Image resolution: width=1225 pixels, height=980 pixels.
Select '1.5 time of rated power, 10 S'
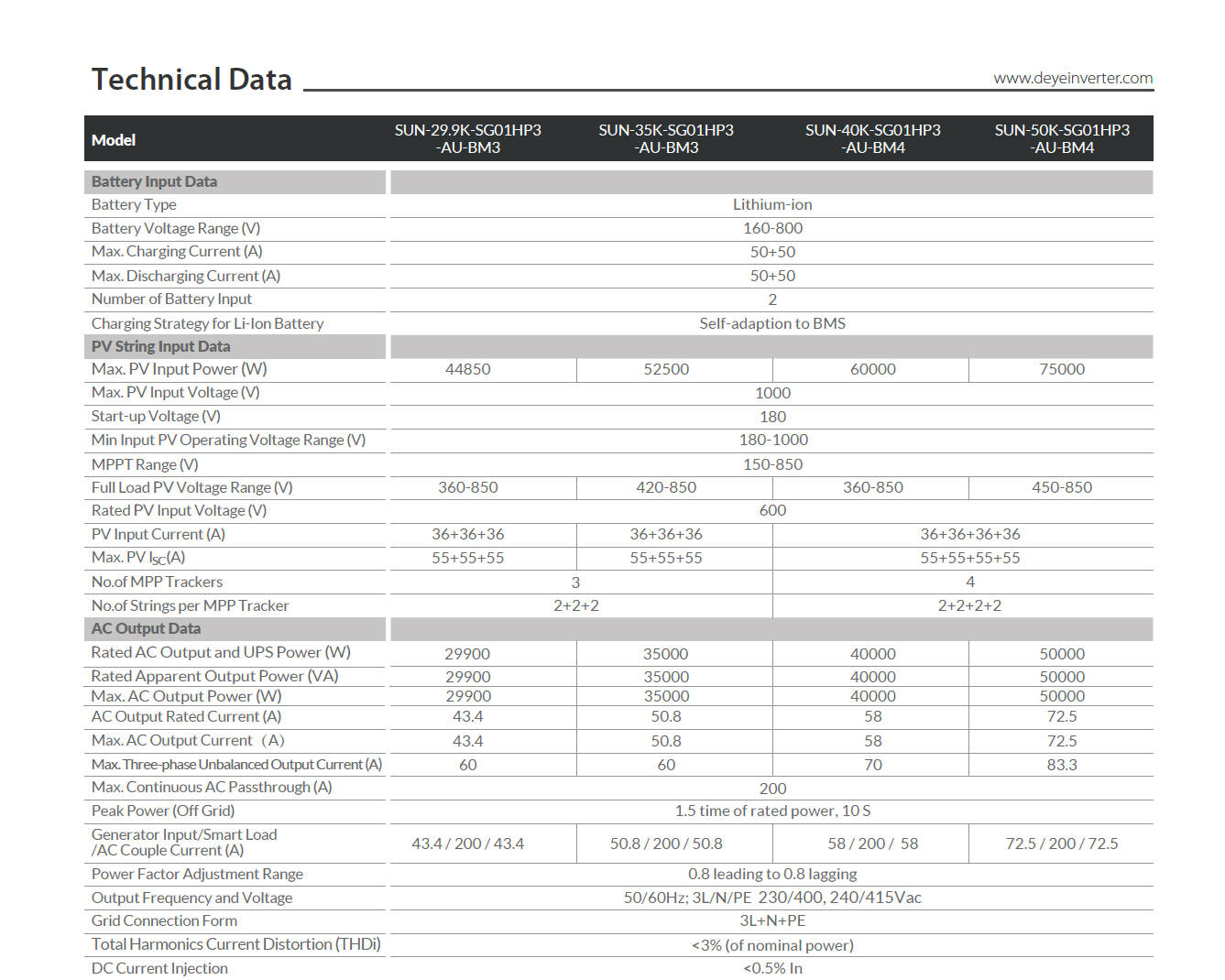point(772,811)
